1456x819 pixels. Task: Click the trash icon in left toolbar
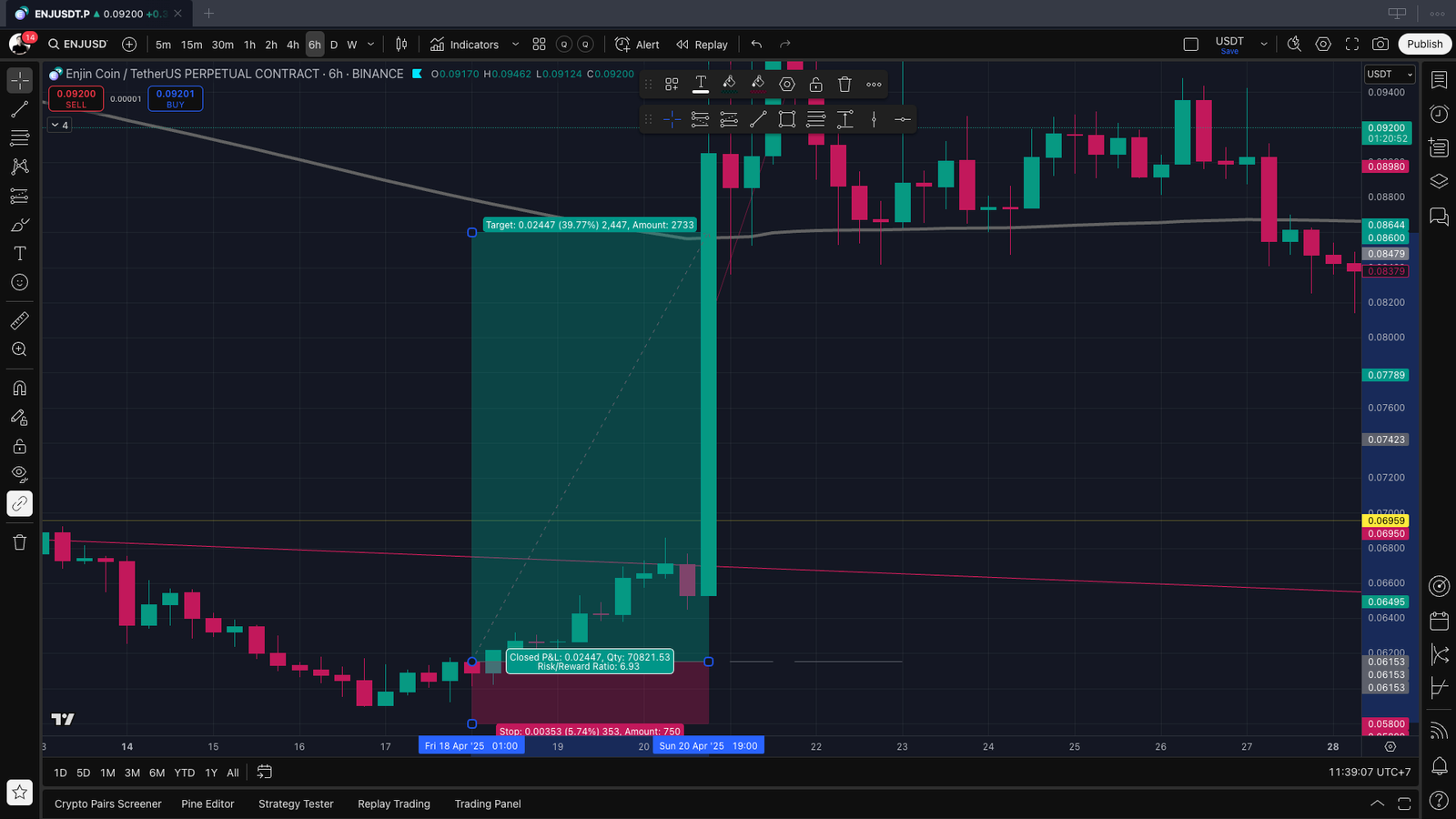coord(19,542)
